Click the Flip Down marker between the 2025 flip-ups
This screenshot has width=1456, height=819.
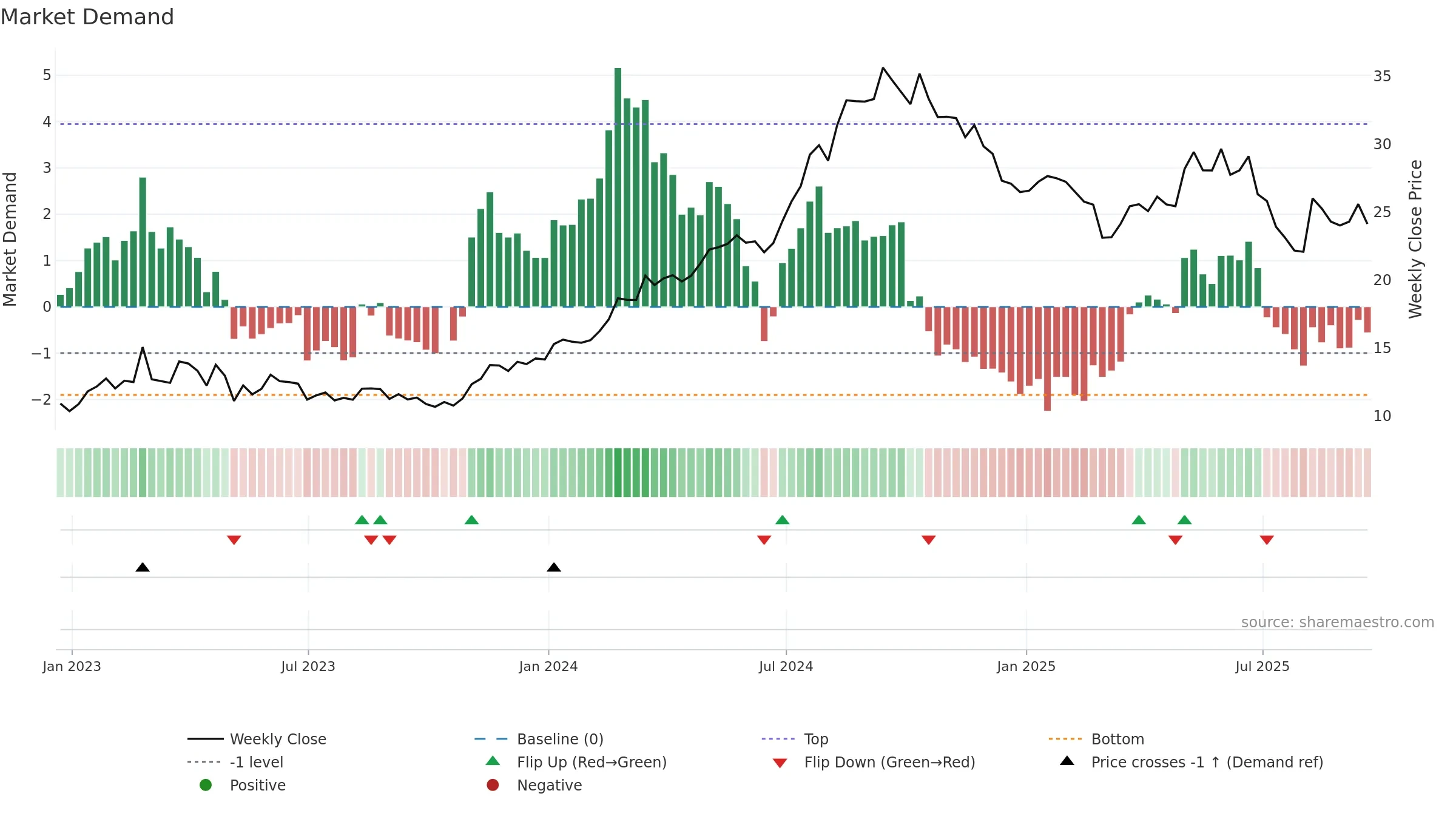pos(1176,540)
